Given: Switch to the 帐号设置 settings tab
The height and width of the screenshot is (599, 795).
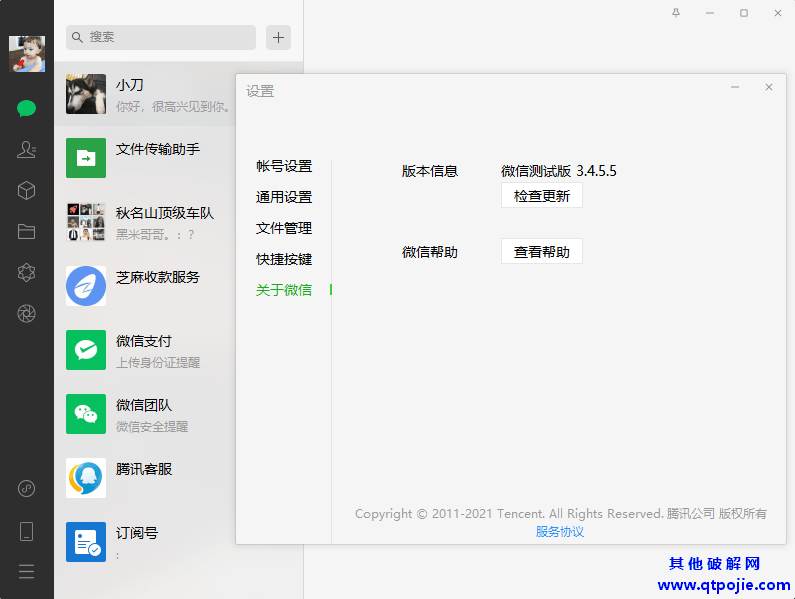Looking at the screenshot, I should (284, 166).
